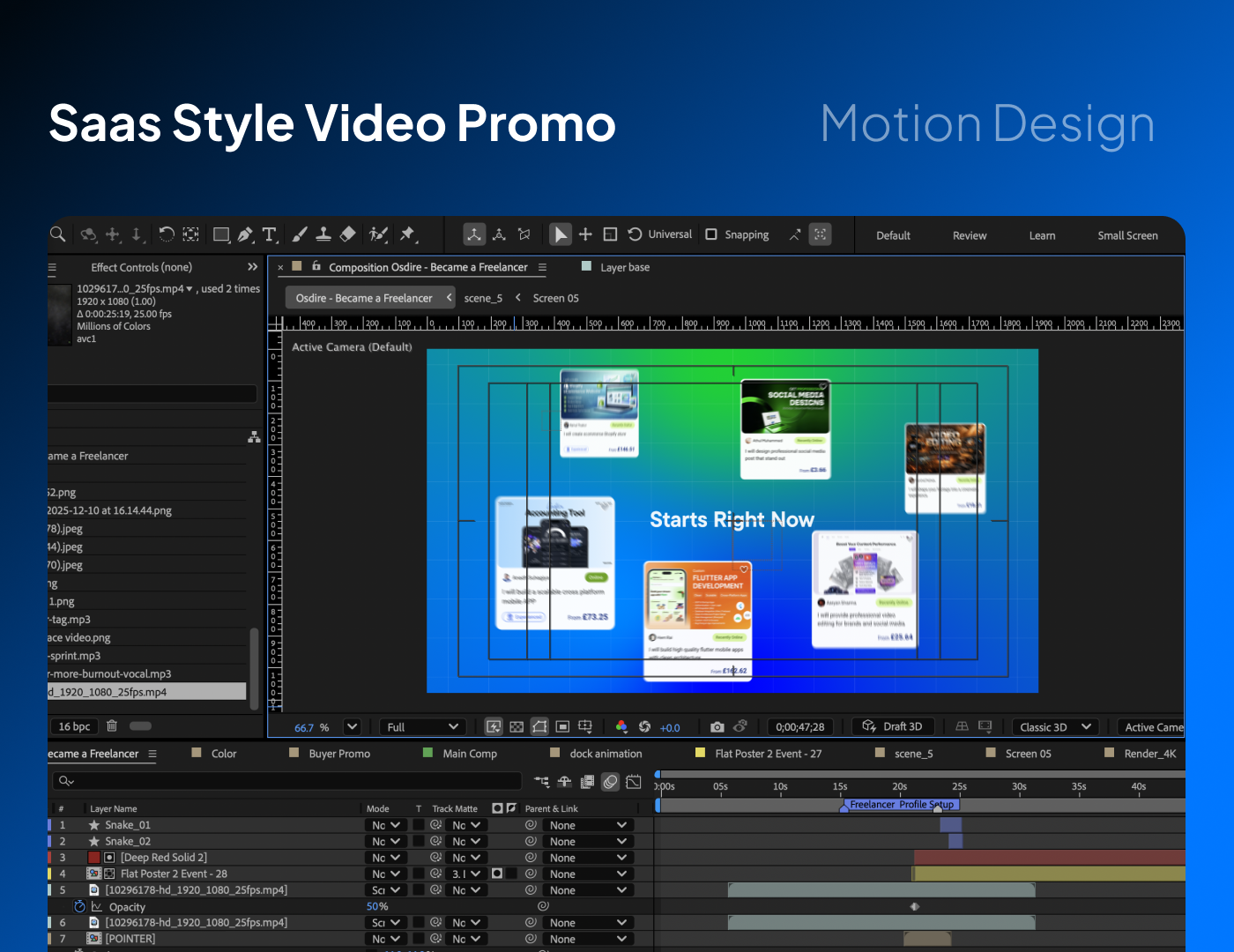Toggle Draft 3D mode

click(893, 727)
